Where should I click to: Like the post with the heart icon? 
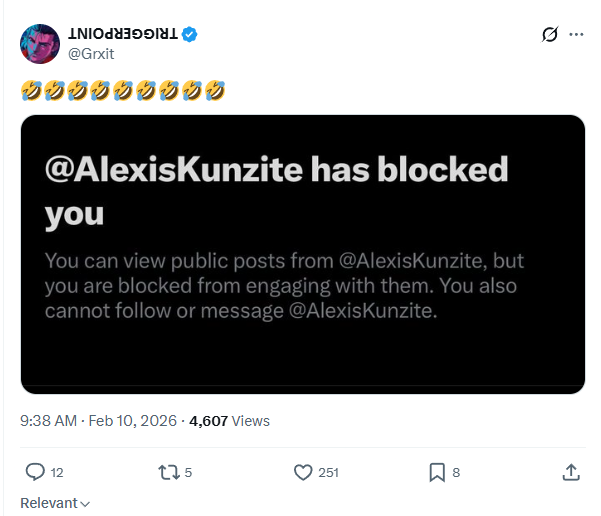click(303, 472)
